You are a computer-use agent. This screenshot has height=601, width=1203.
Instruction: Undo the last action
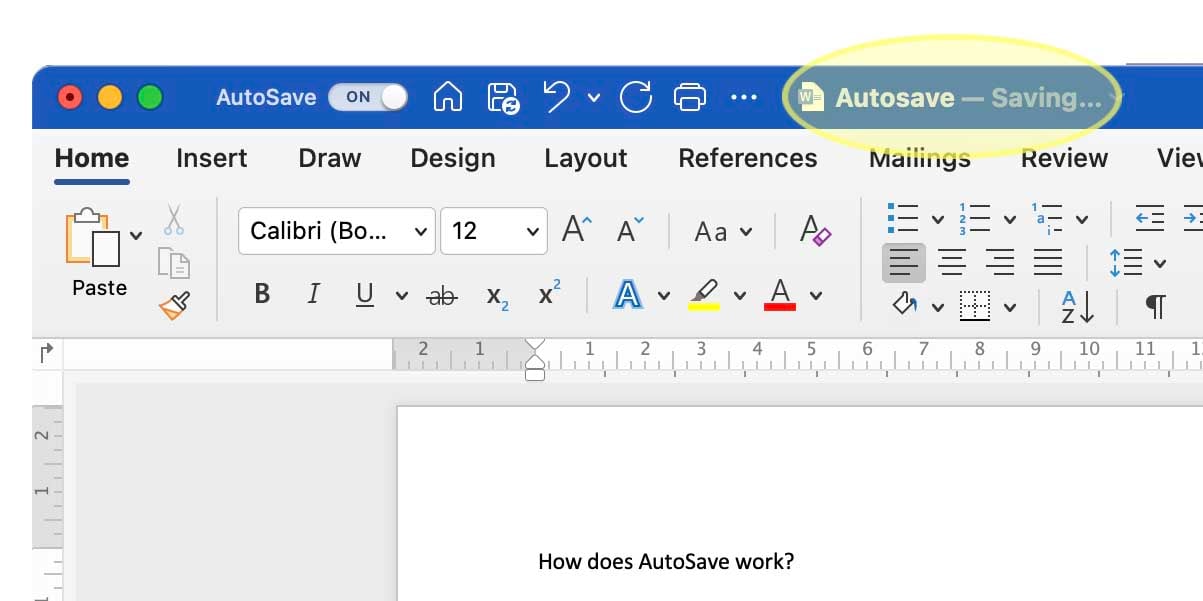point(556,97)
